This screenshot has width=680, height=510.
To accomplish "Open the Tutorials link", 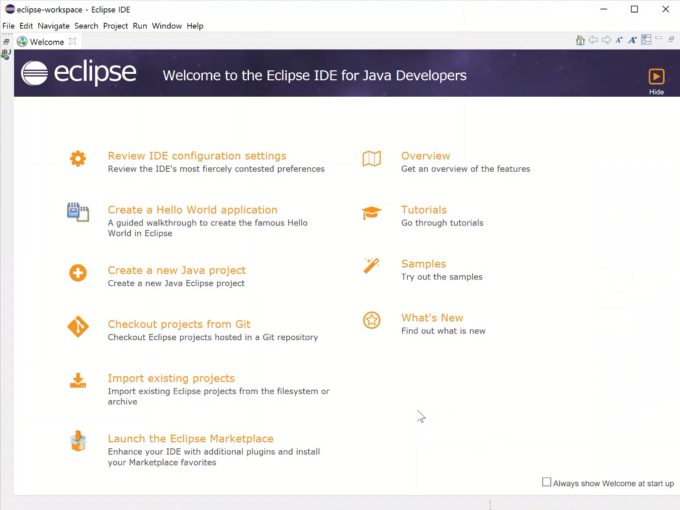I will tap(424, 210).
